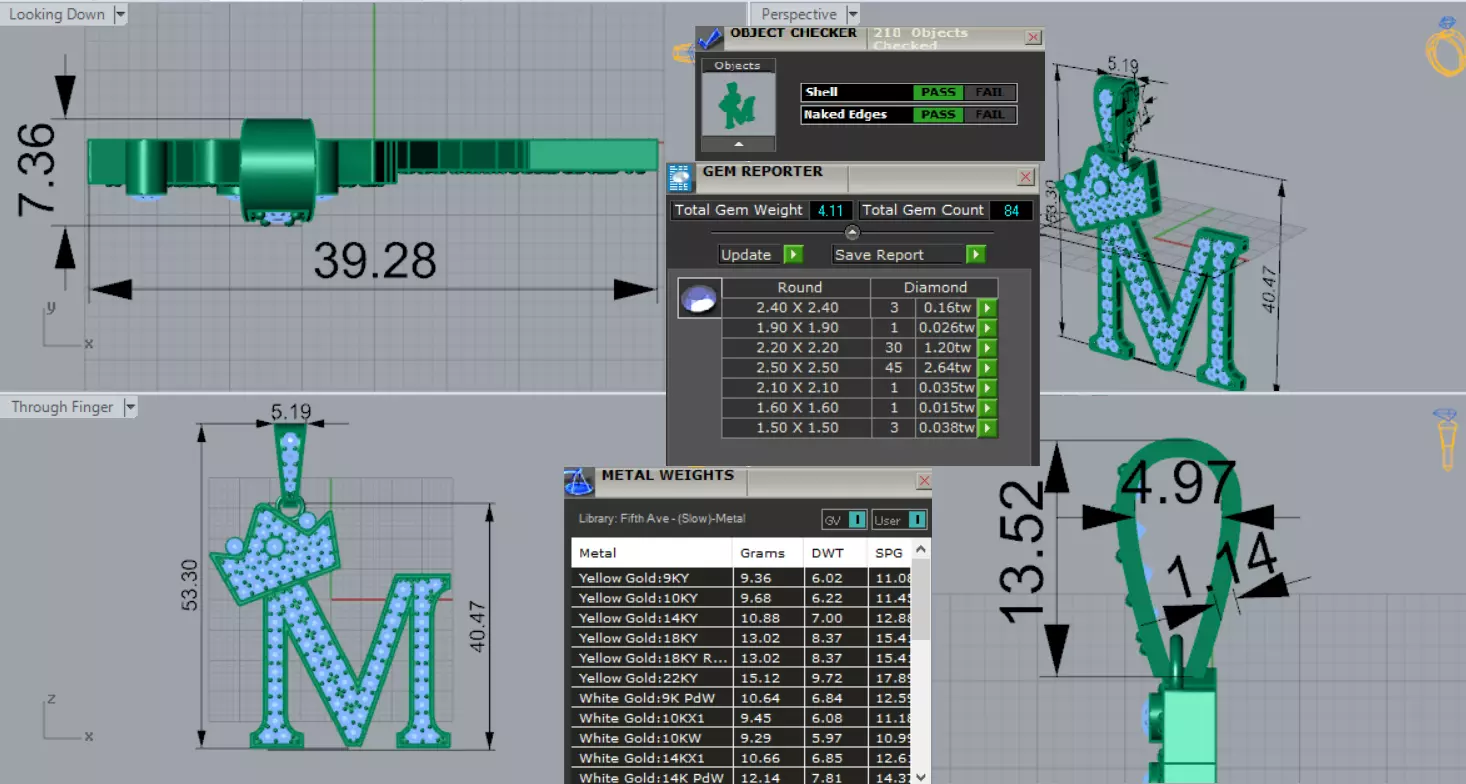Viewport: 1466px width, 784px height.
Task: Click the Perspective viewport title
Action: (x=799, y=15)
